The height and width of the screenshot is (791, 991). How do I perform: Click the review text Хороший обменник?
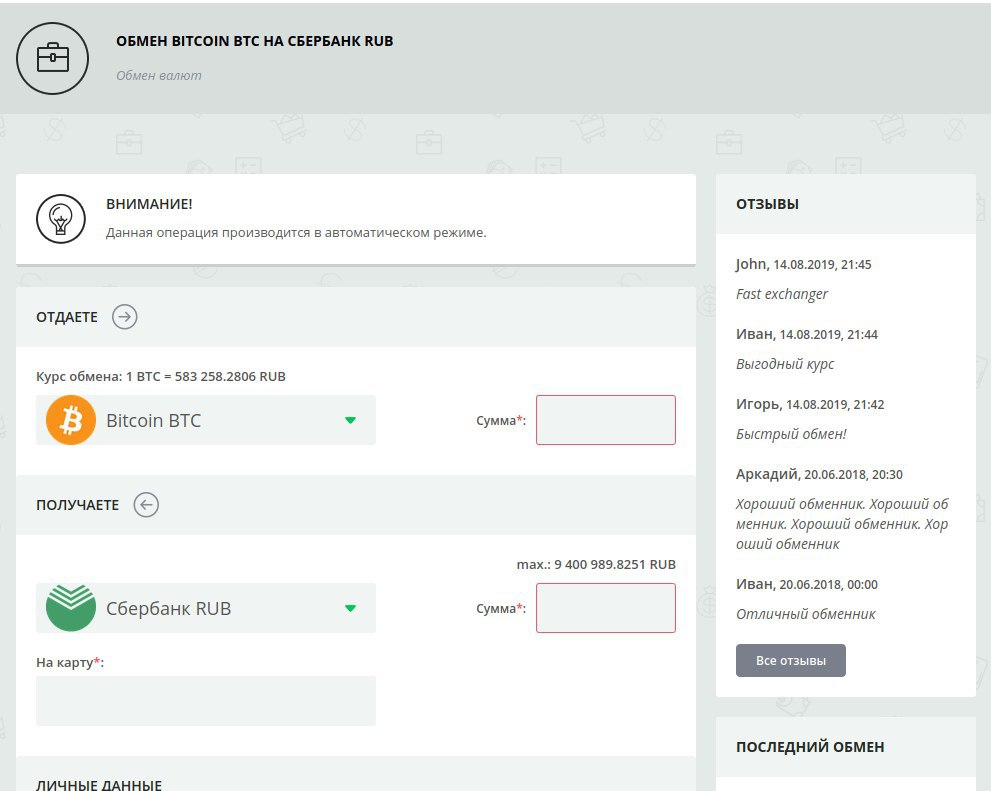842,524
